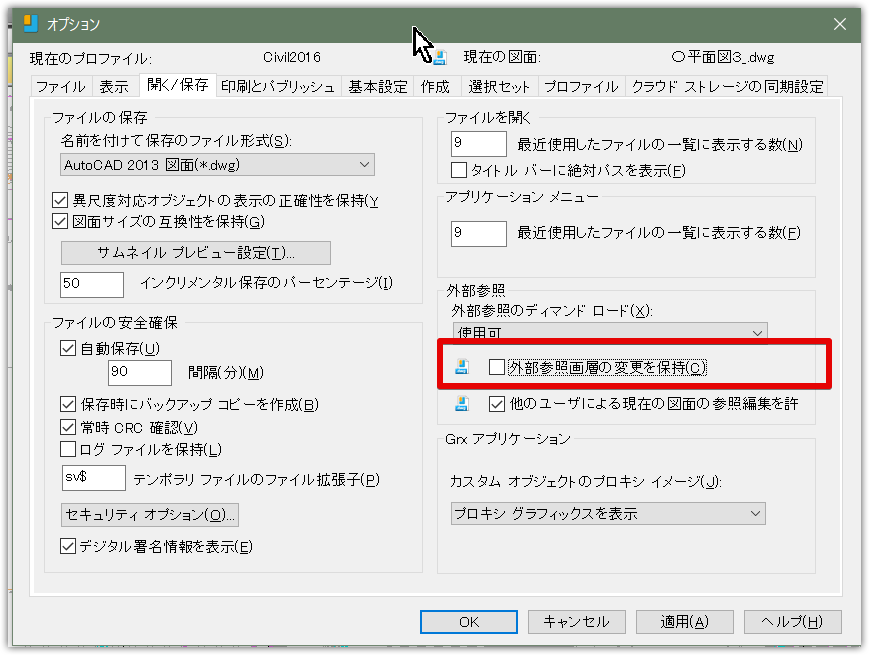Enable タイトル バーに絶対パスを表示 checkbox
The height and width of the screenshot is (655, 869).
tap(459, 170)
